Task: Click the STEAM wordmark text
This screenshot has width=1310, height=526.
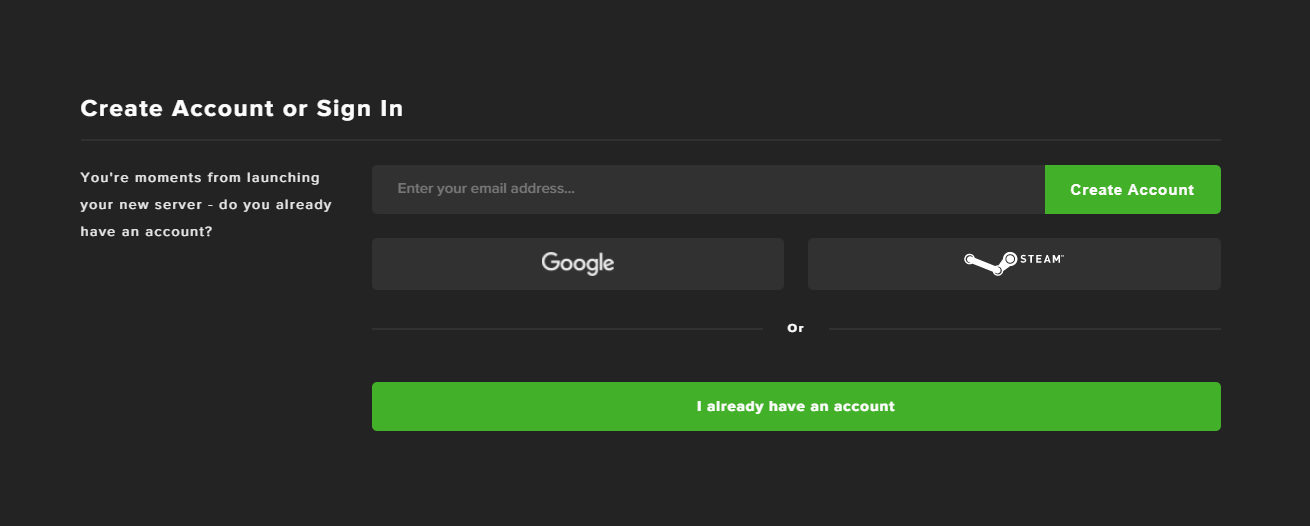Action: point(1041,258)
